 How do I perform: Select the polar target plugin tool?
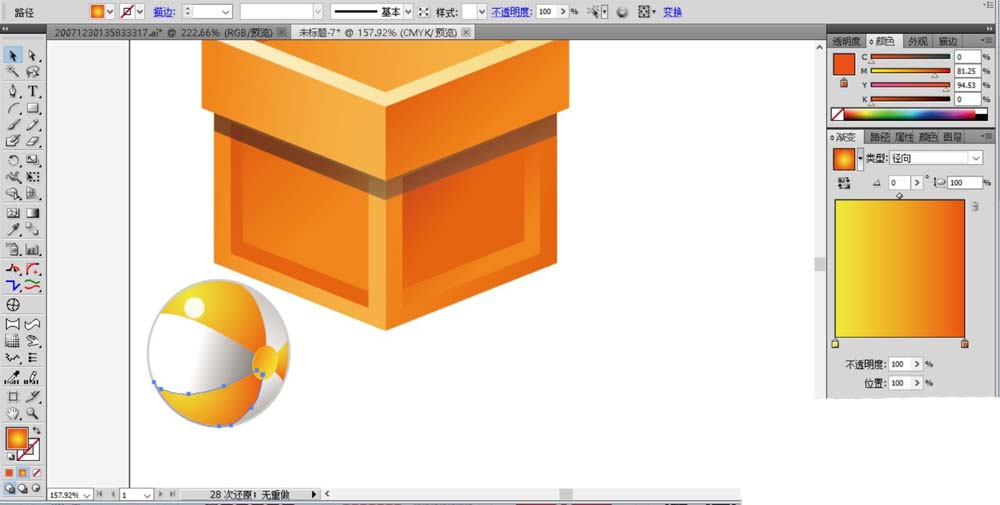tap(13, 305)
